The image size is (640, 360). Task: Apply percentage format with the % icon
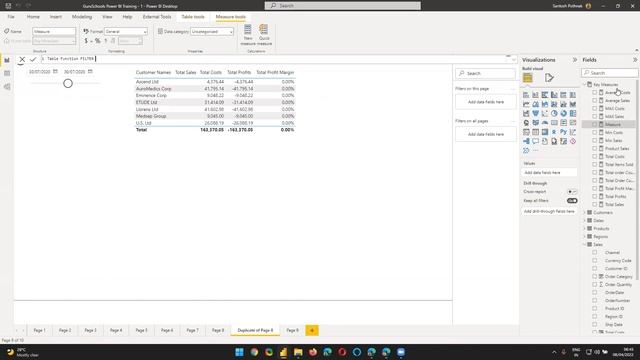(x=98, y=41)
